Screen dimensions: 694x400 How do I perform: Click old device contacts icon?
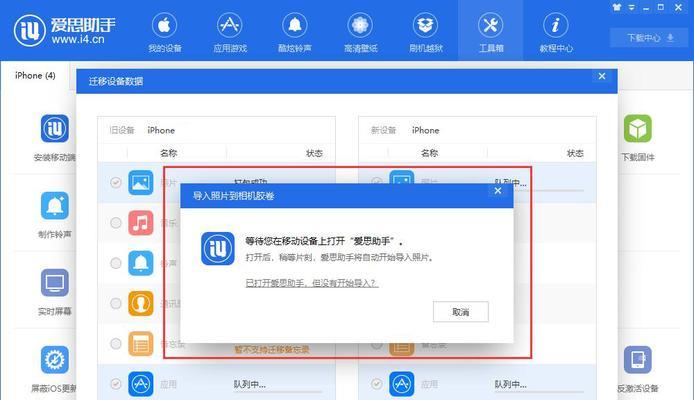[141, 304]
